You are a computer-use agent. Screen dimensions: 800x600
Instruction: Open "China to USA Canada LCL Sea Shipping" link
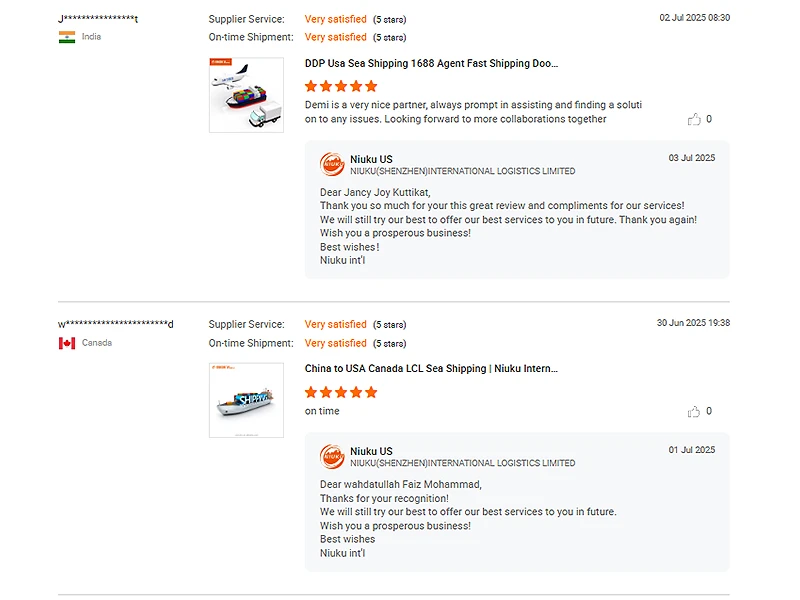pyautogui.click(x=431, y=369)
